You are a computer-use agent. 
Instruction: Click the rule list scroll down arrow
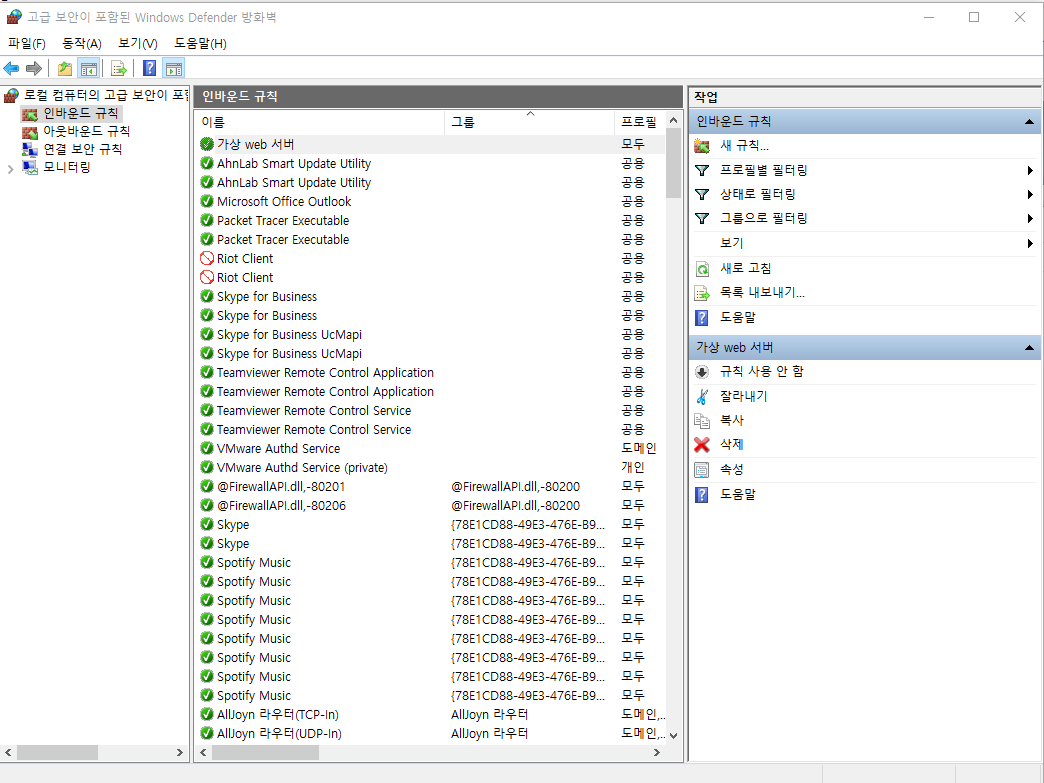pyautogui.click(x=673, y=736)
